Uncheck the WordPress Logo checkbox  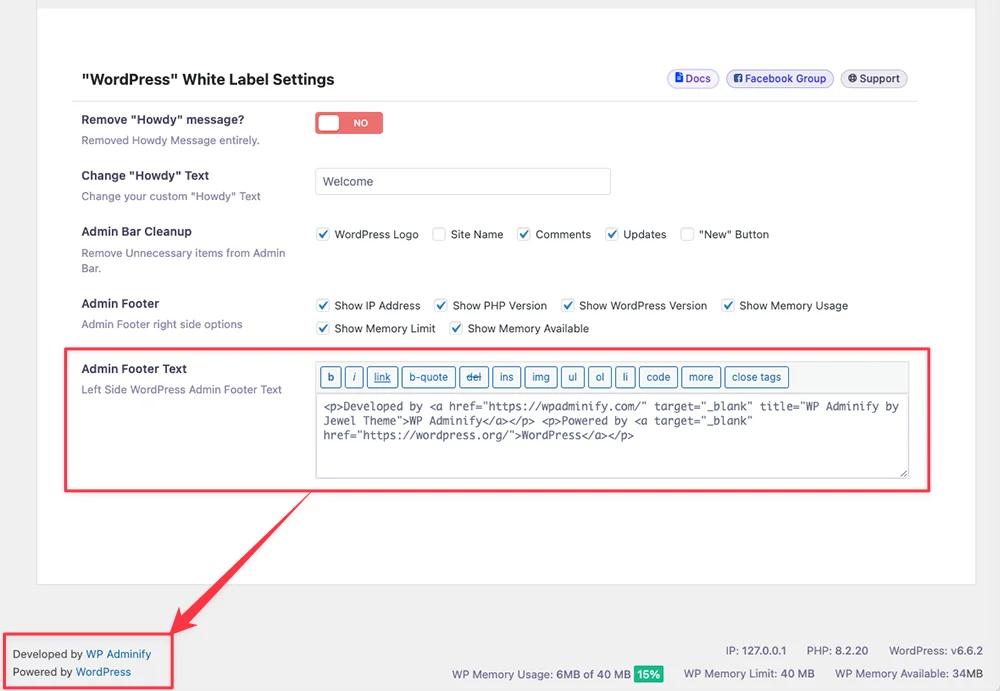pyautogui.click(x=323, y=234)
